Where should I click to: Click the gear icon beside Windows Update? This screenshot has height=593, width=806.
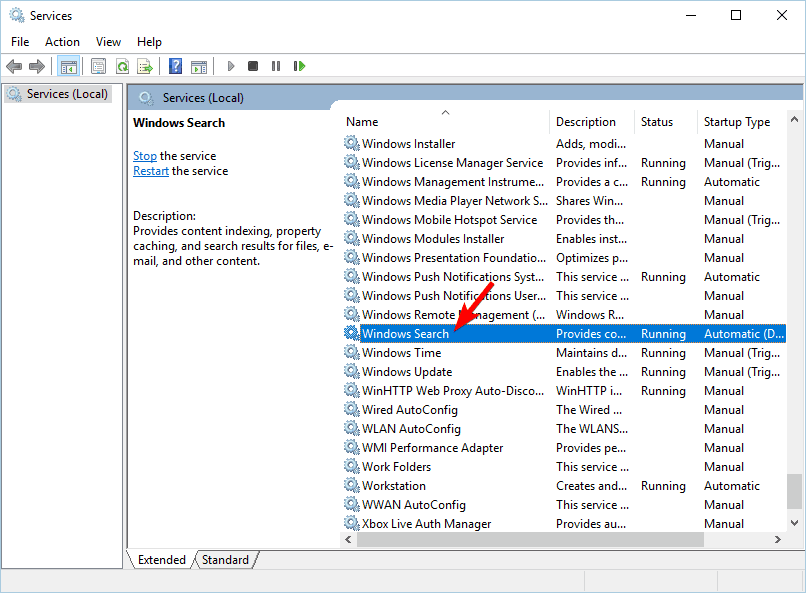tap(352, 371)
